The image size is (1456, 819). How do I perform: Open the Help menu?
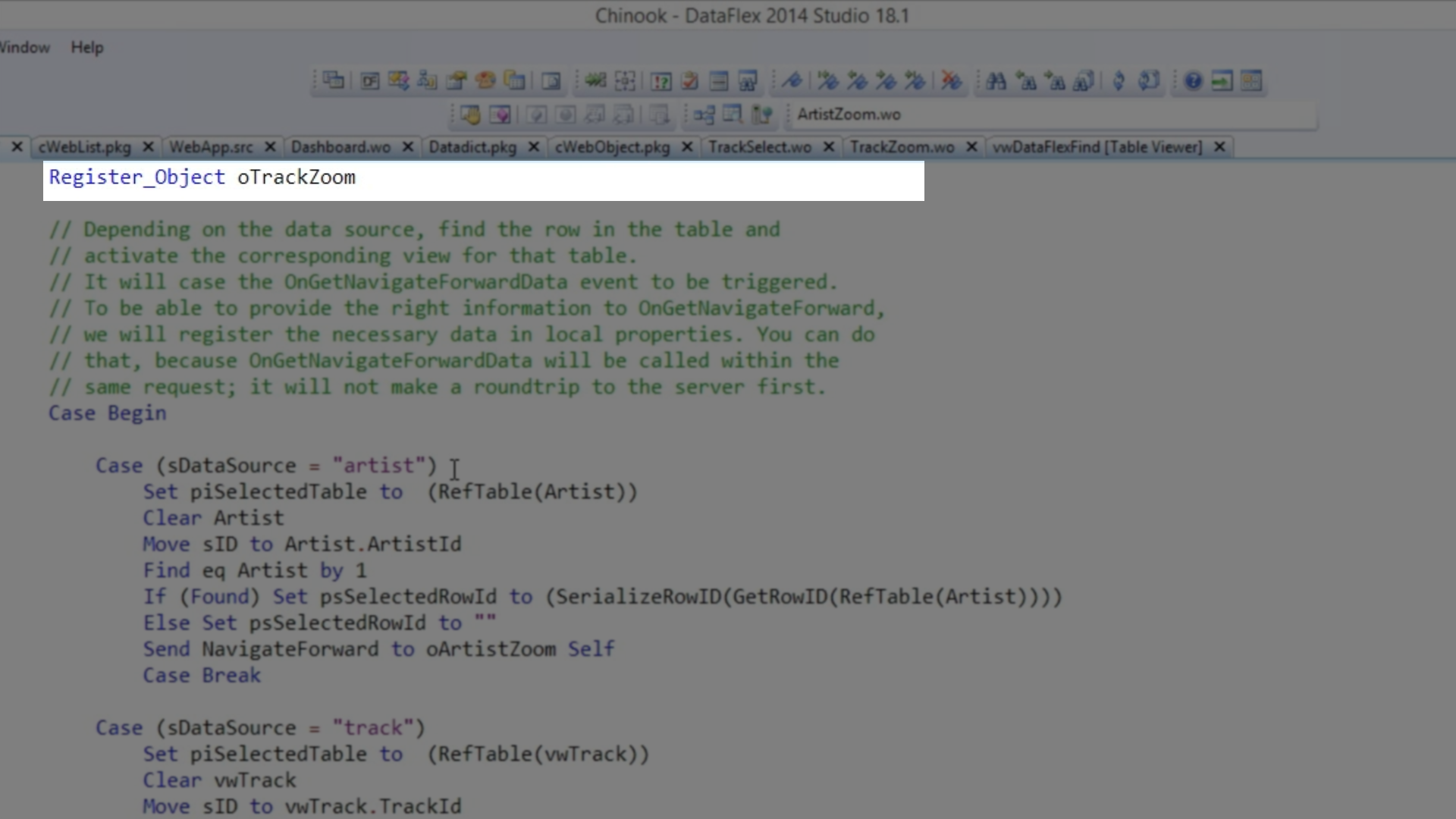pyautogui.click(x=87, y=47)
